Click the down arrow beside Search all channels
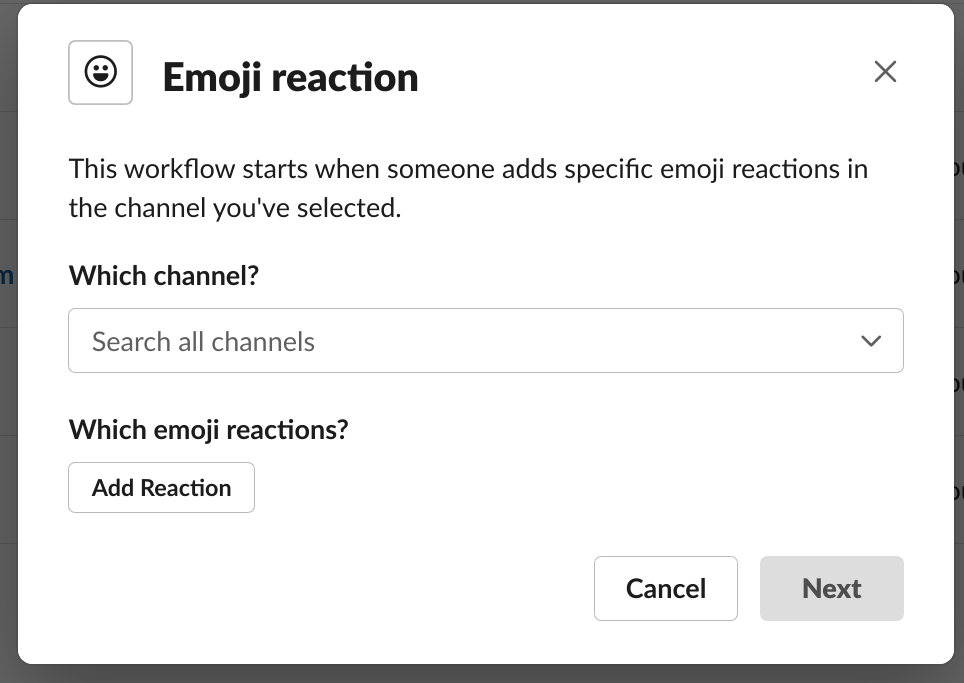 tap(871, 341)
